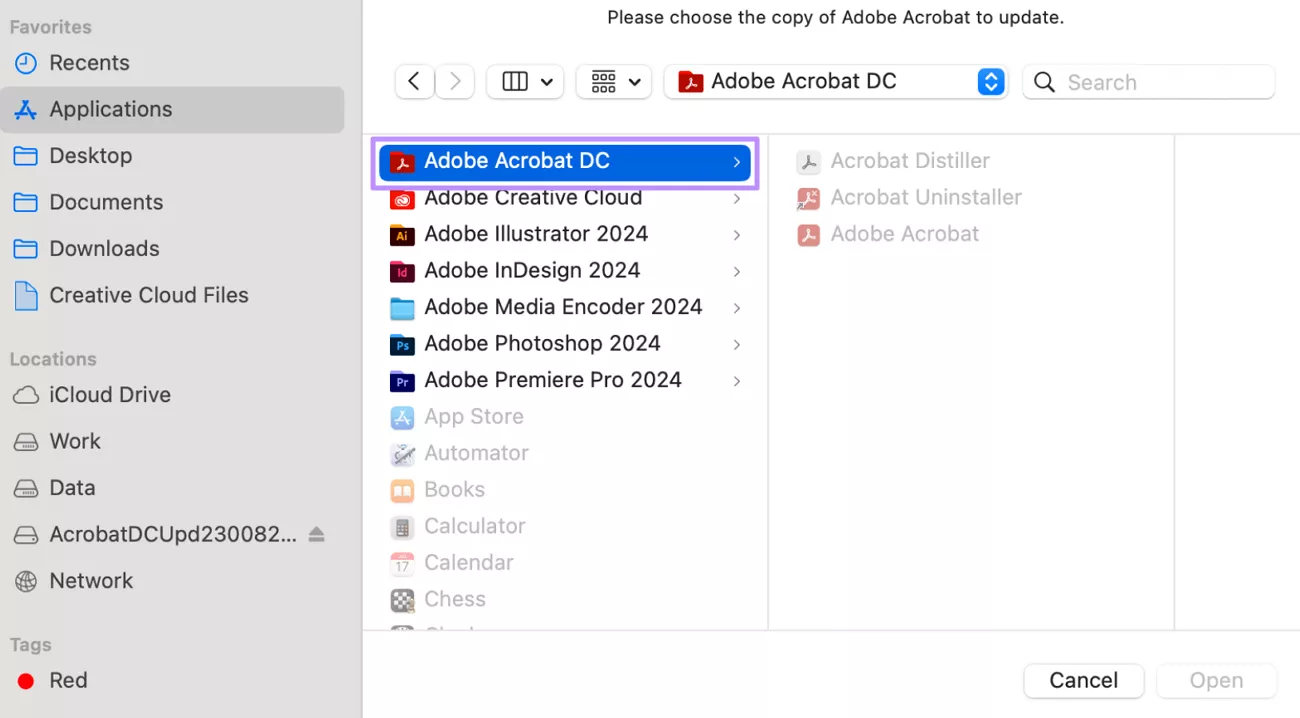This screenshot has height=718, width=1300.
Task: Open the grouping options dropdown
Action: 613,81
